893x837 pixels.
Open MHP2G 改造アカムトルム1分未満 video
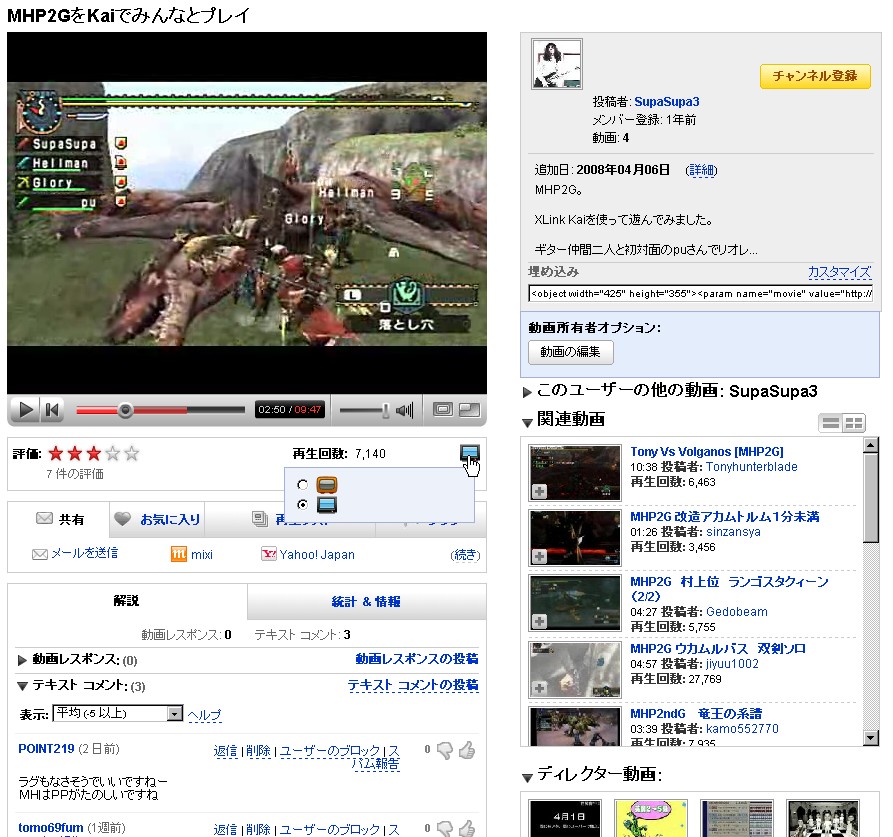[724, 516]
